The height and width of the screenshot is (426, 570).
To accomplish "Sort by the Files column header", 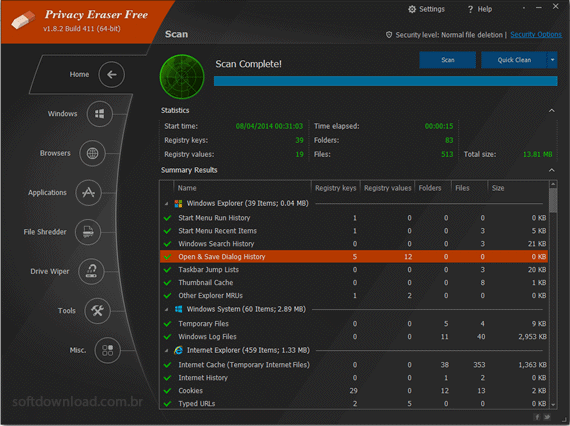I will click(x=469, y=188).
